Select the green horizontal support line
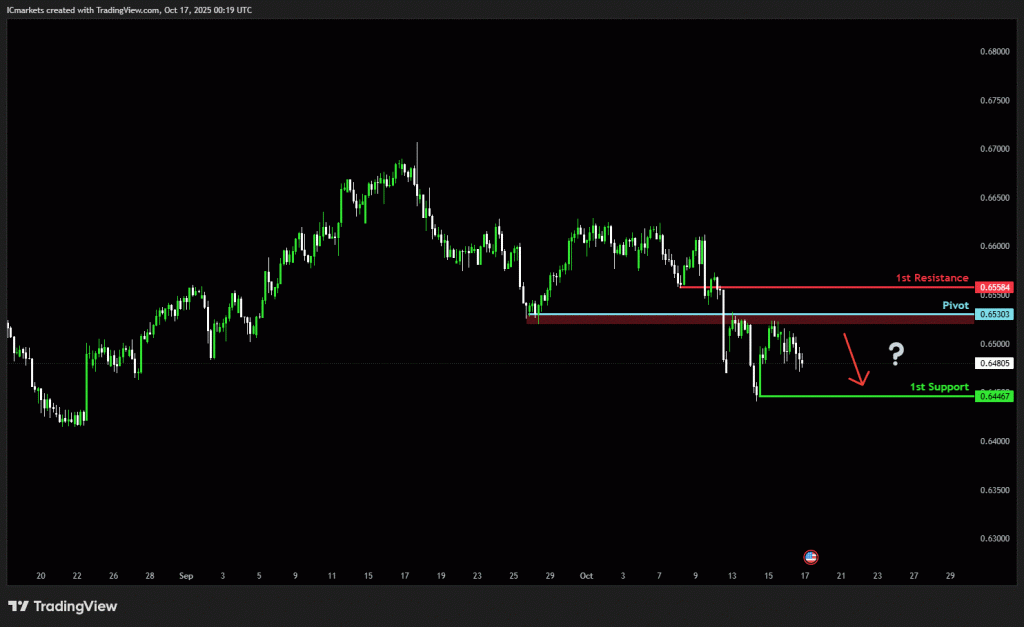Viewport: 1024px width, 627px height. (860, 397)
